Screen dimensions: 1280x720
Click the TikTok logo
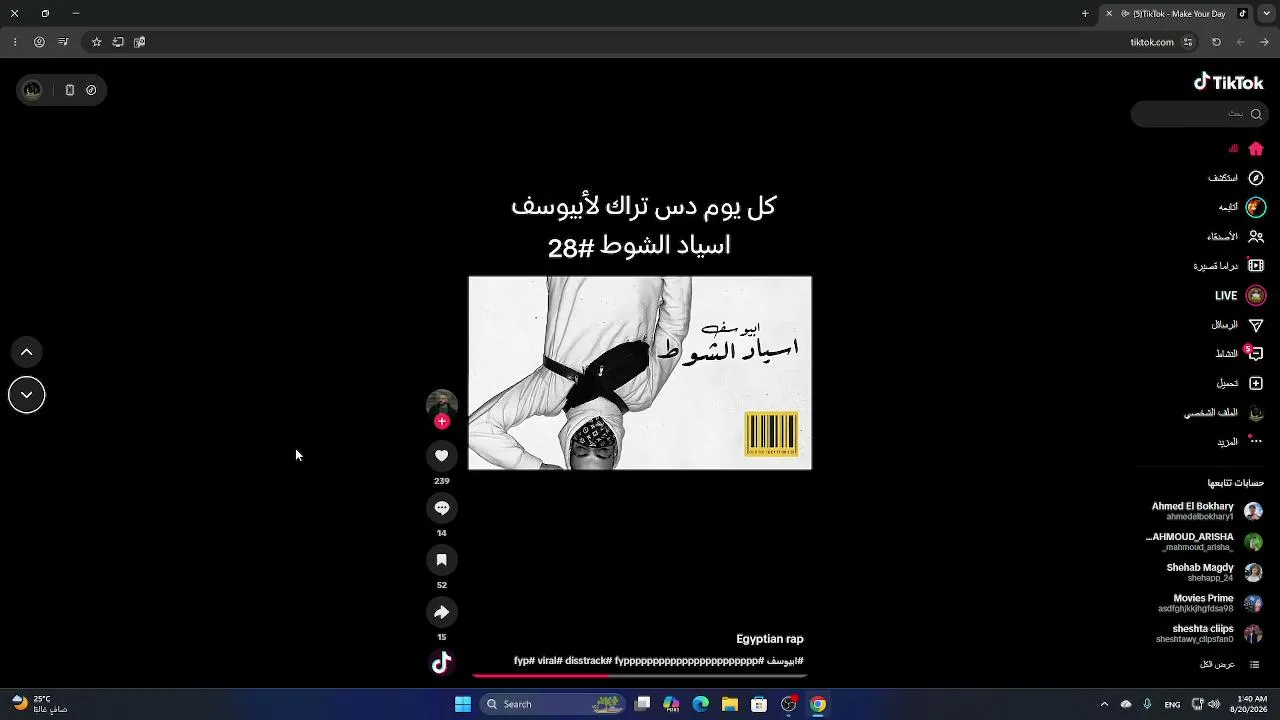(x=1229, y=82)
